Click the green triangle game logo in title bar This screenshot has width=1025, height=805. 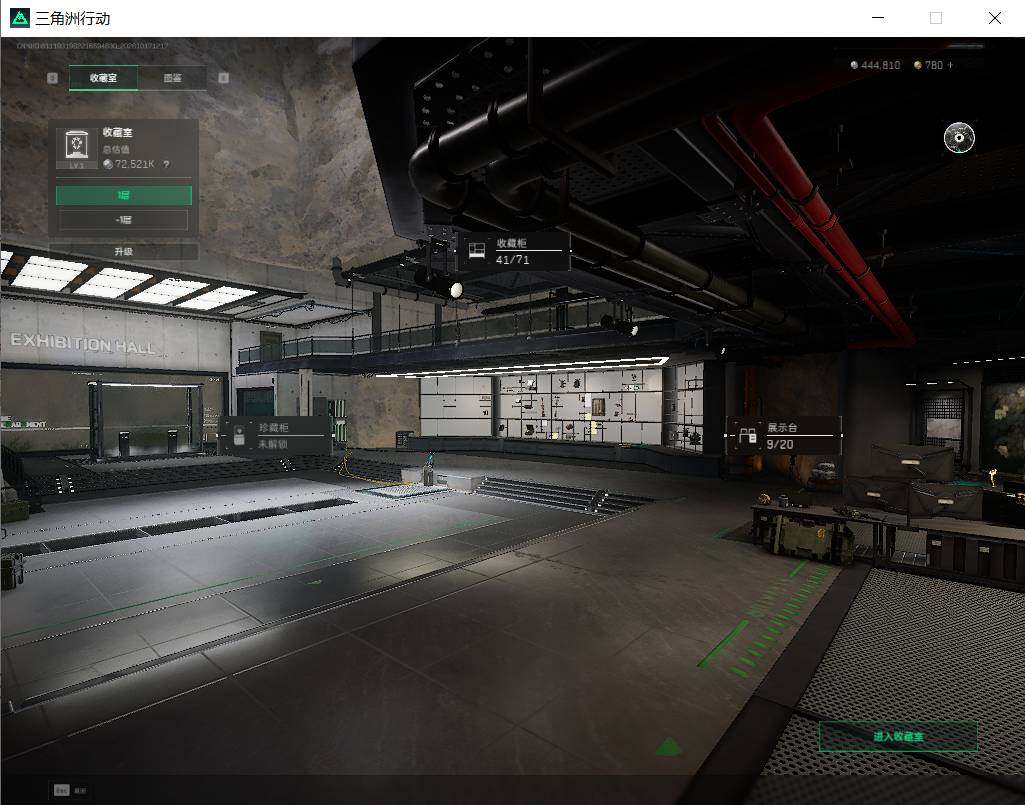pyautogui.click(x=20, y=18)
